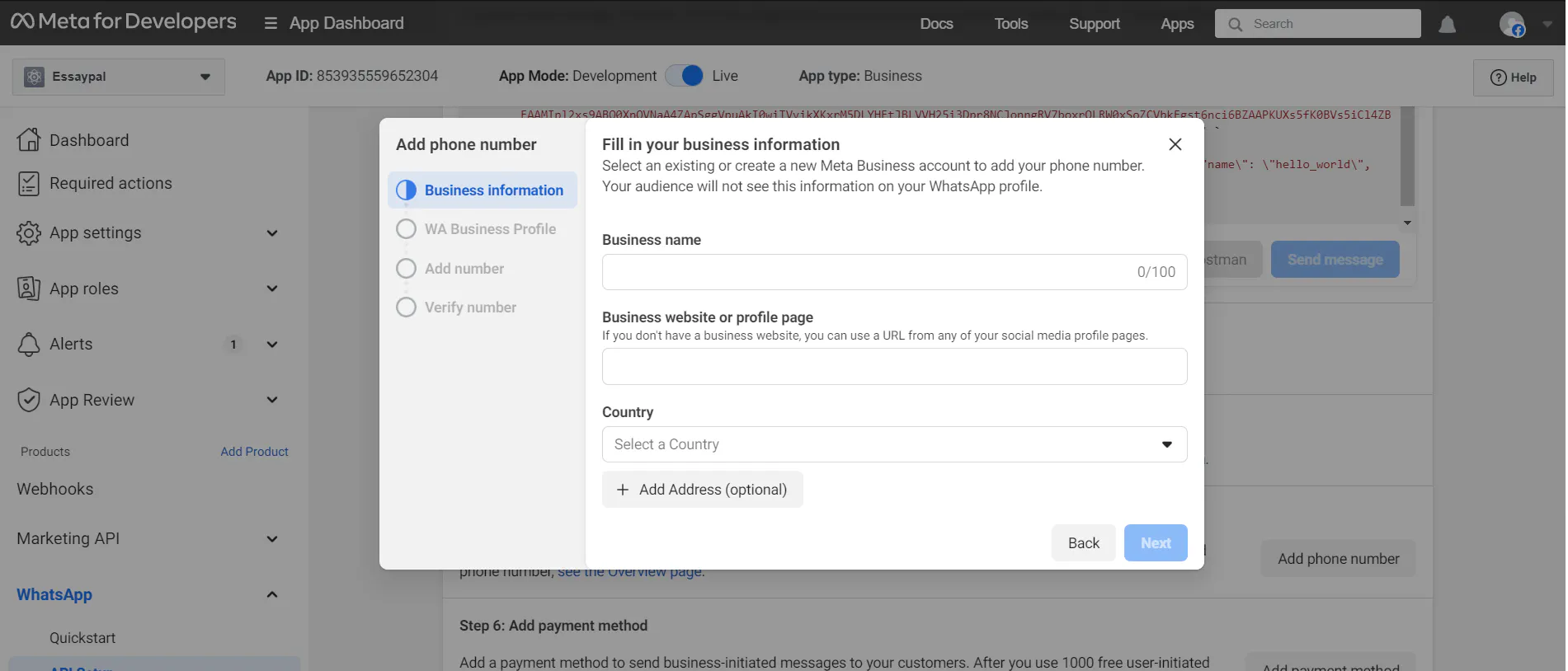Open the profile avatar menu
The width and height of the screenshot is (1568, 671).
pyautogui.click(x=1512, y=24)
